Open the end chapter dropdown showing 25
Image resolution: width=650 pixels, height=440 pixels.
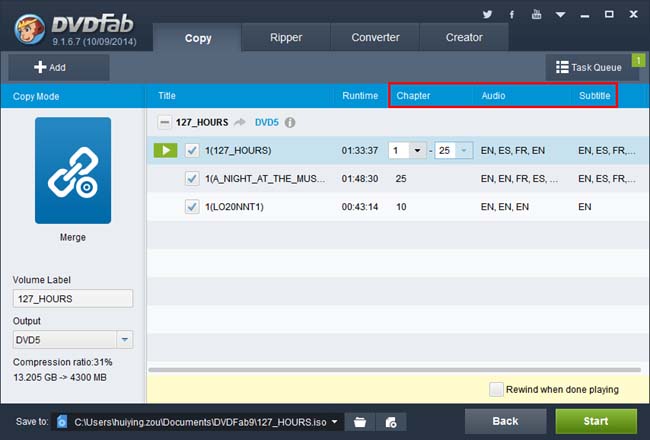[464, 150]
